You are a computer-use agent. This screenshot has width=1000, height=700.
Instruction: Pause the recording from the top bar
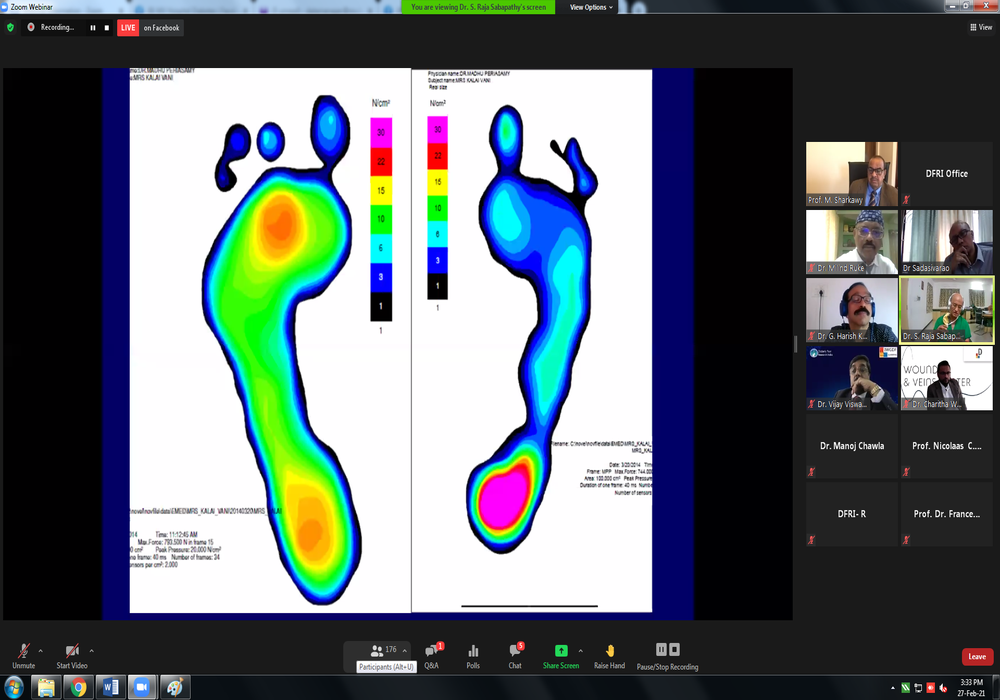93,28
